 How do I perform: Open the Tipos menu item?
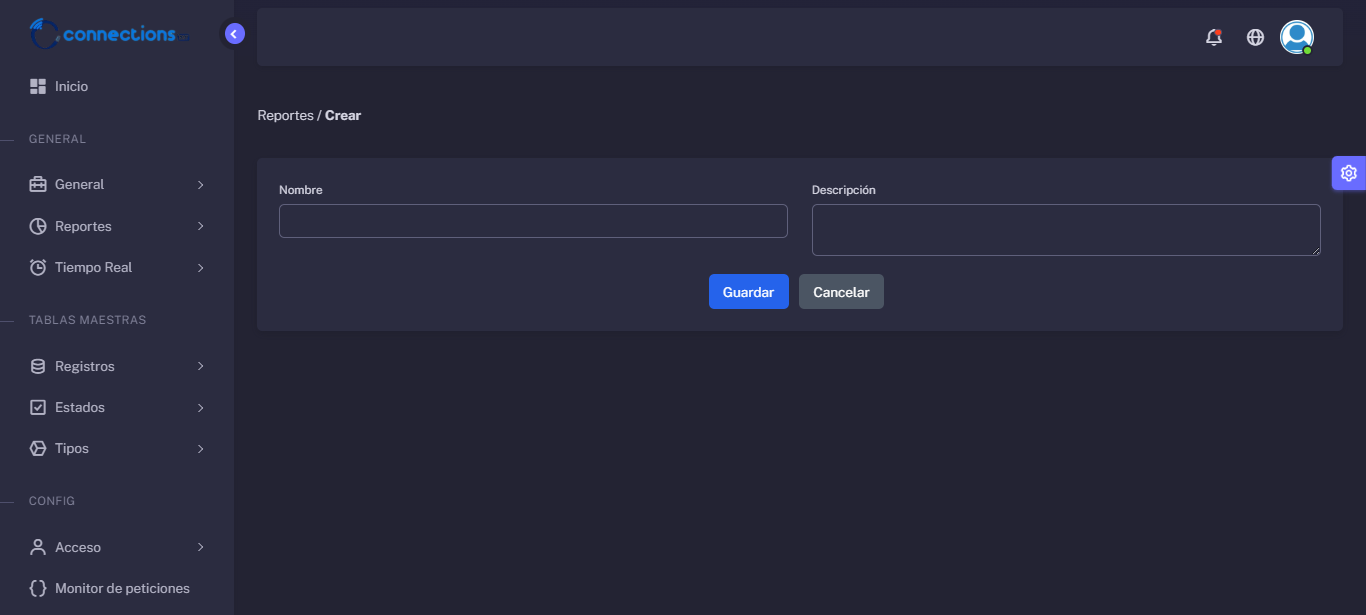[117, 449]
